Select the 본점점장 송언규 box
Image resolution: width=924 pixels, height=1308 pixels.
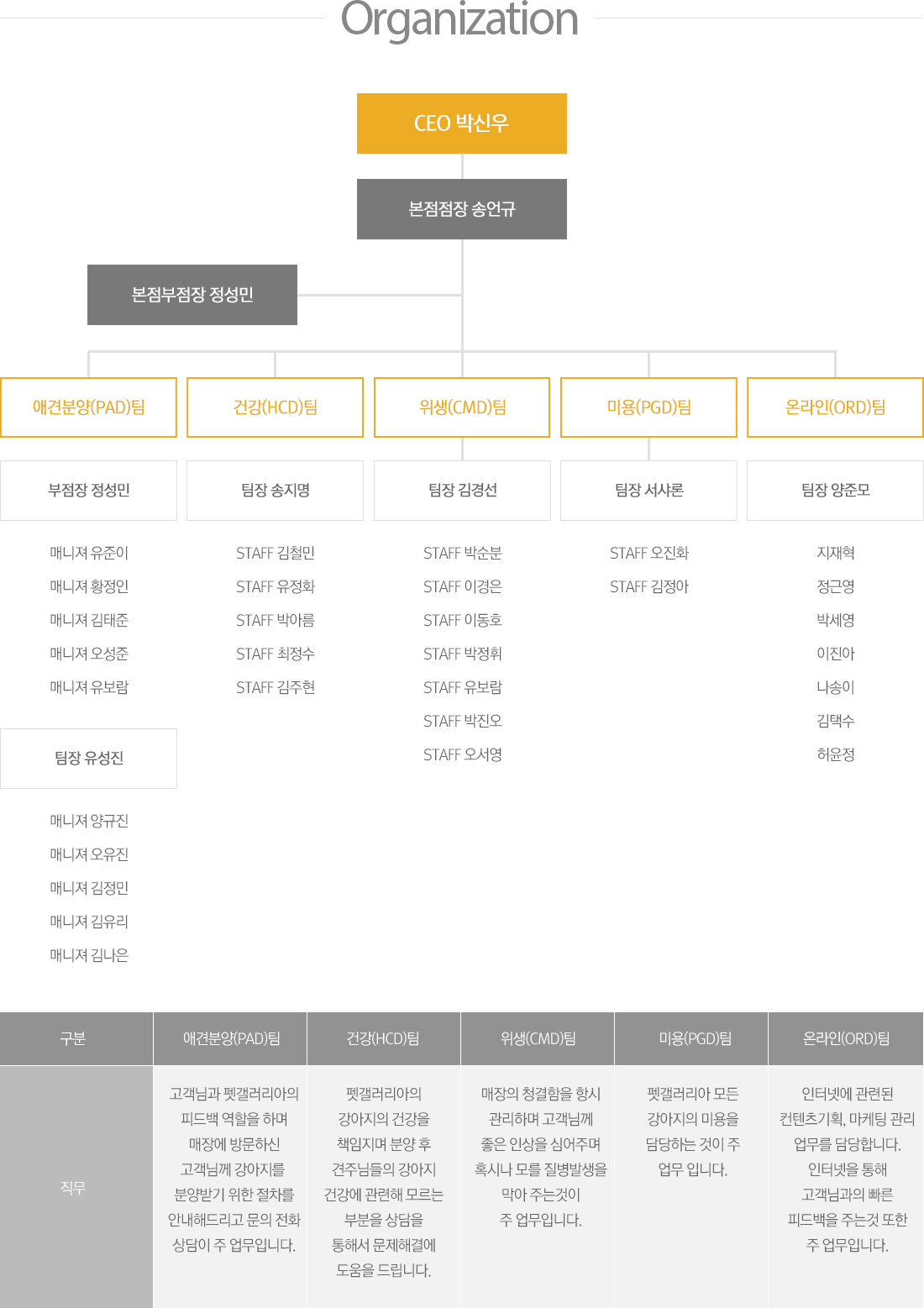click(x=461, y=209)
